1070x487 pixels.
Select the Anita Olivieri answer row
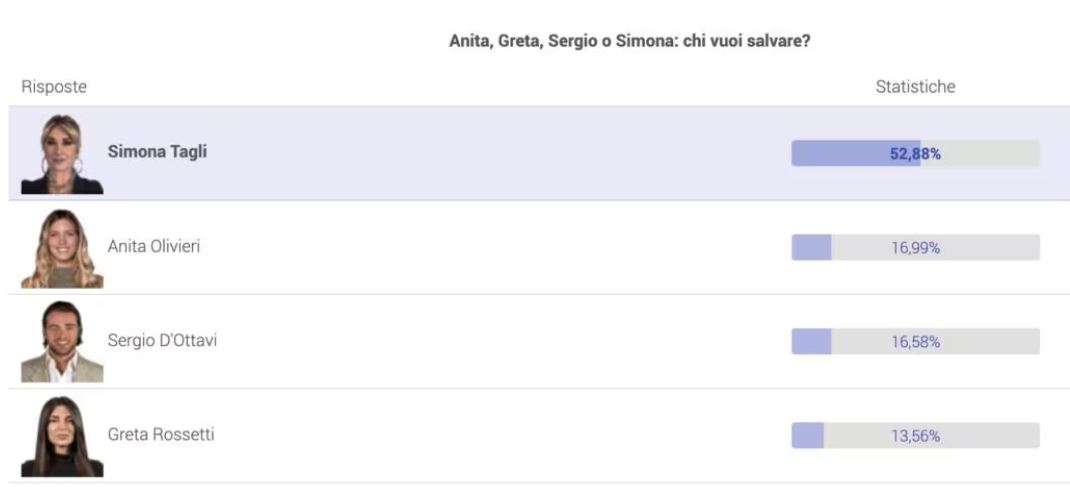(x=500, y=248)
